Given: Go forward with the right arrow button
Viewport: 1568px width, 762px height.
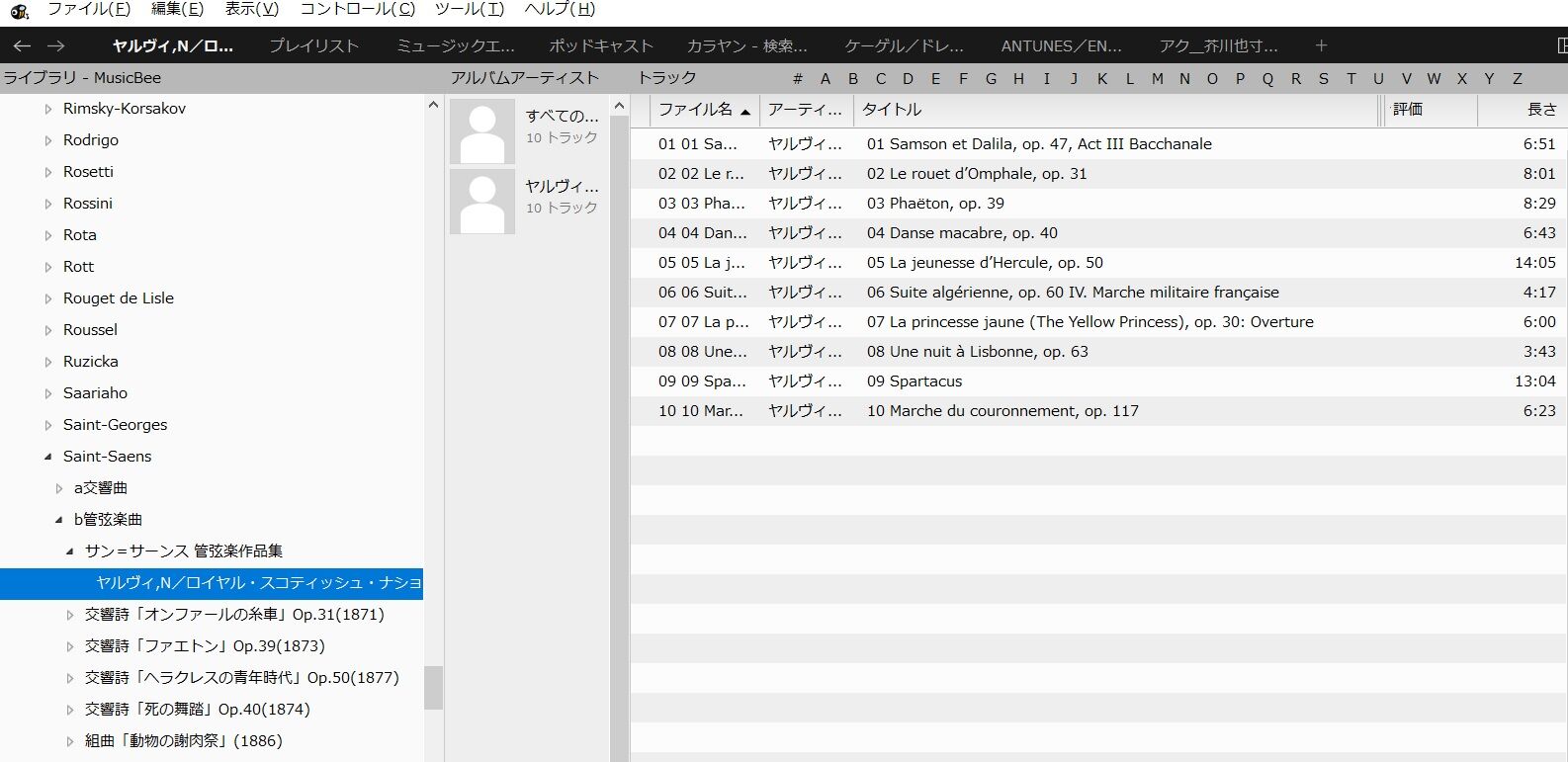Looking at the screenshot, I should click(56, 45).
